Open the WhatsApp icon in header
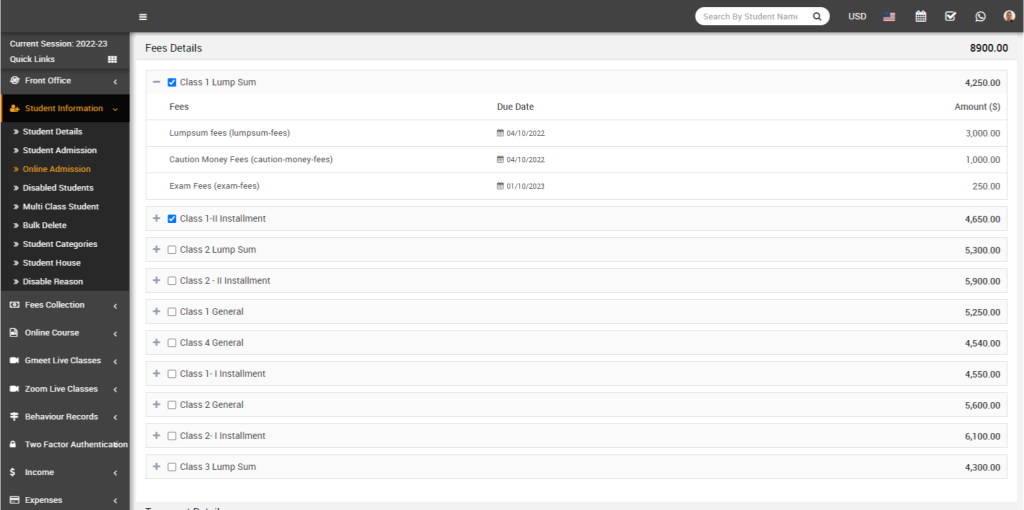The image size is (1024, 510). click(x=980, y=17)
